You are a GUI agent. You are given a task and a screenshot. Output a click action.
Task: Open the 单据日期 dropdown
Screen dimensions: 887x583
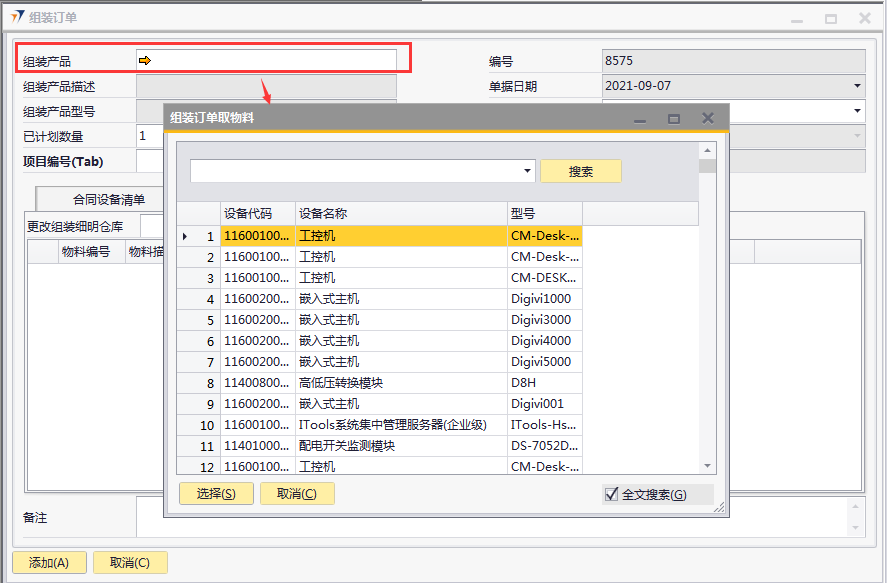pyautogui.click(x=857, y=87)
